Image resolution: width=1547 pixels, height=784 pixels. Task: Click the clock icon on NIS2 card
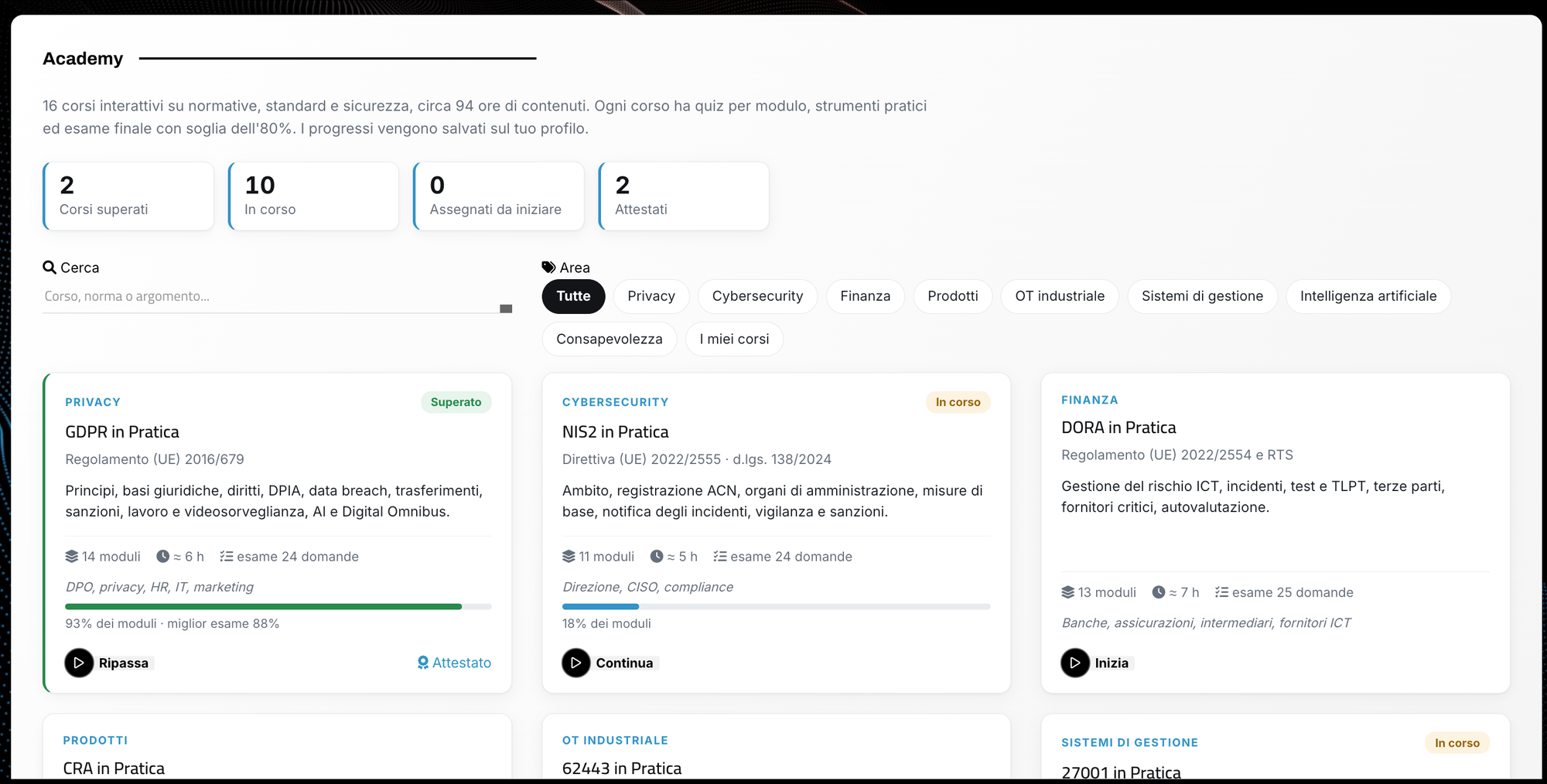tap(657, 556)
